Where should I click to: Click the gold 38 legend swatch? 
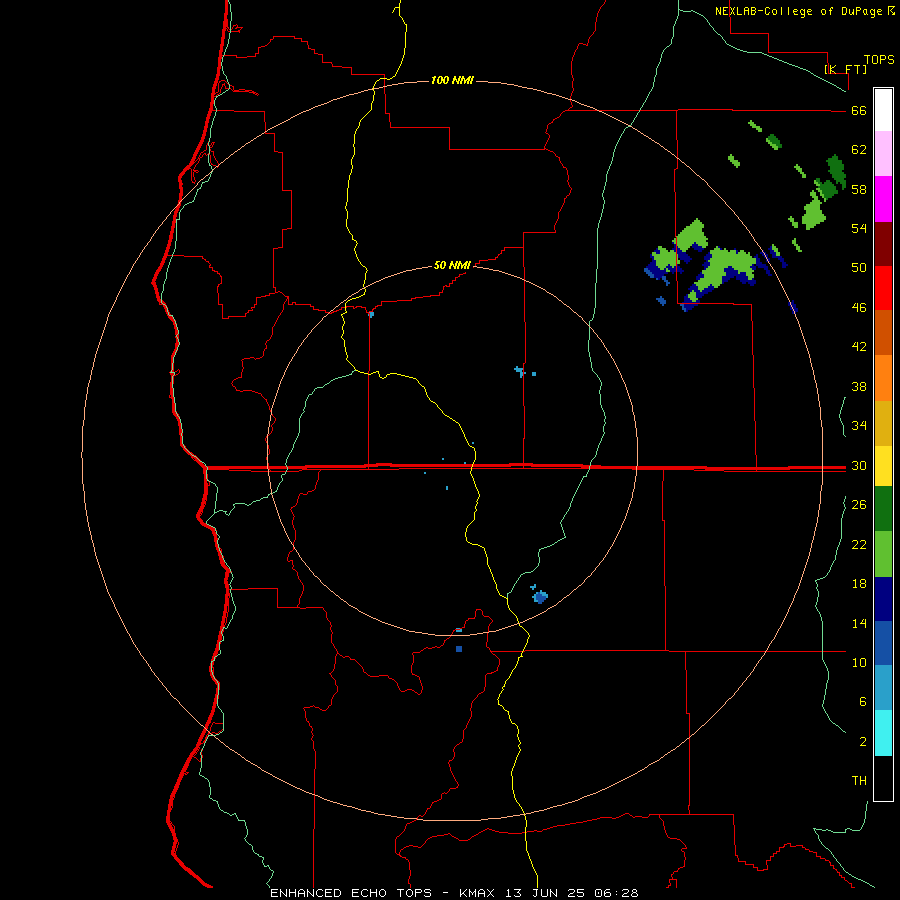(883, 423)
